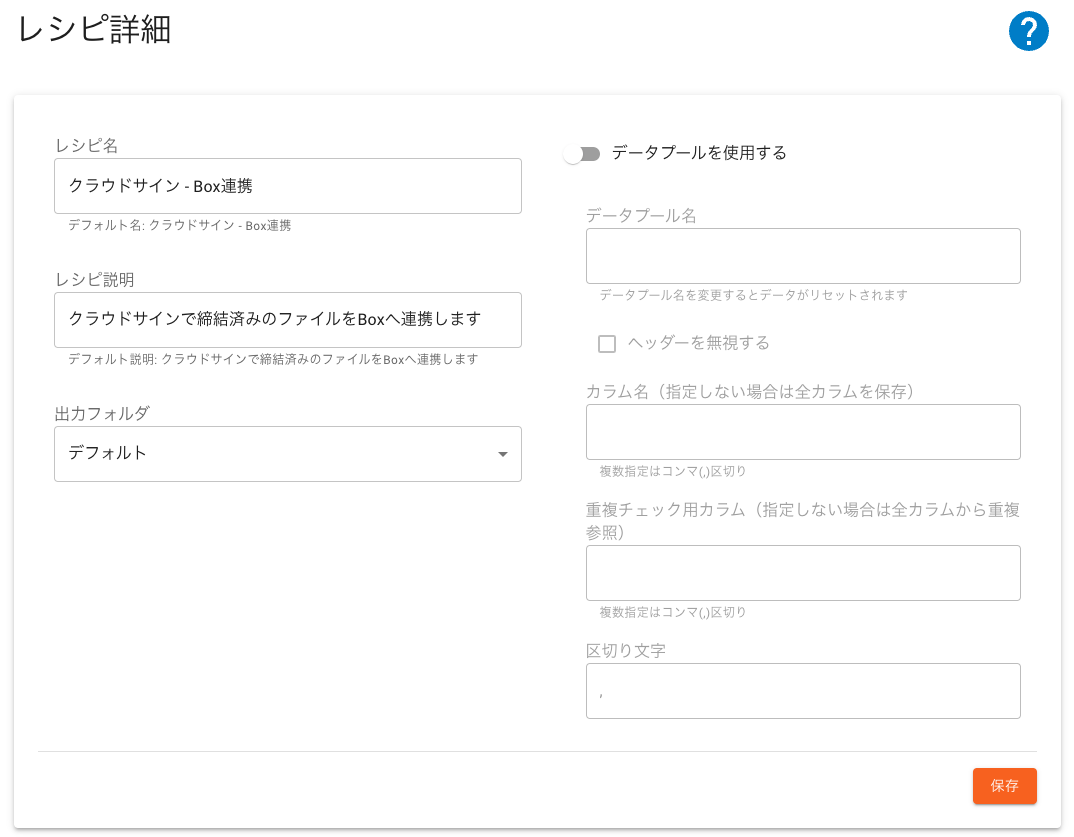The image size is (1074, 837).
Task: Click the データプールを使用する label text
Action: [x=699, y=153]
